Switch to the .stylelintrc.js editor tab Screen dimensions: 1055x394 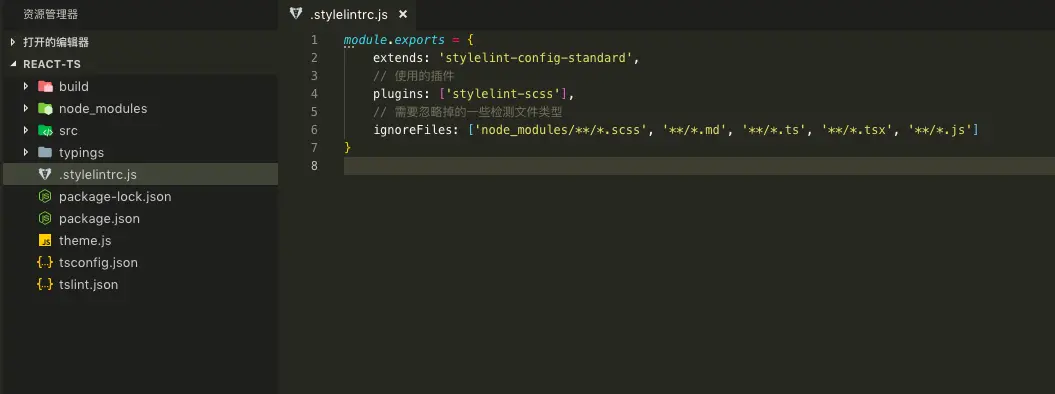point(349,14)
